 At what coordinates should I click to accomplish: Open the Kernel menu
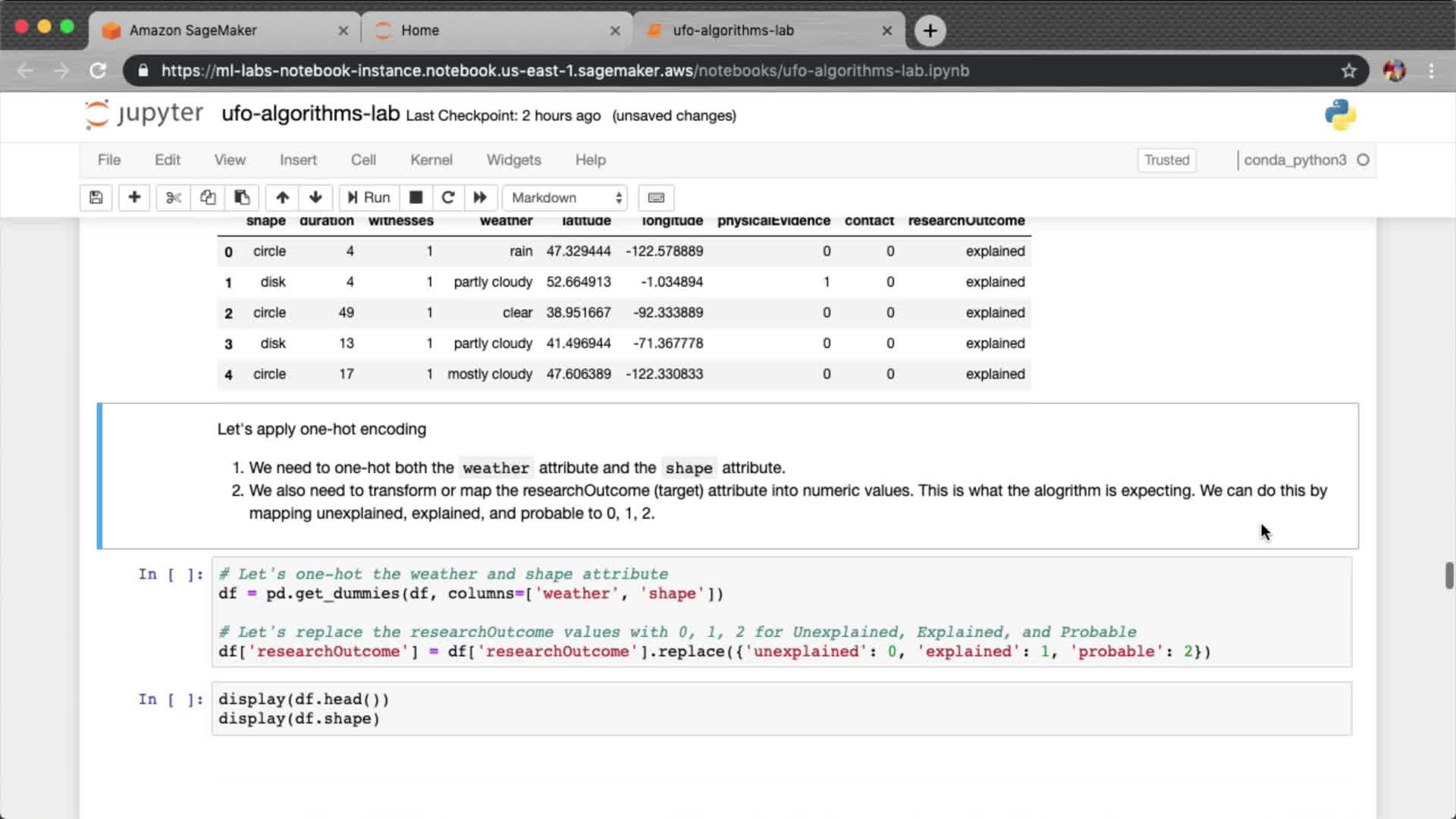[431, 160]
